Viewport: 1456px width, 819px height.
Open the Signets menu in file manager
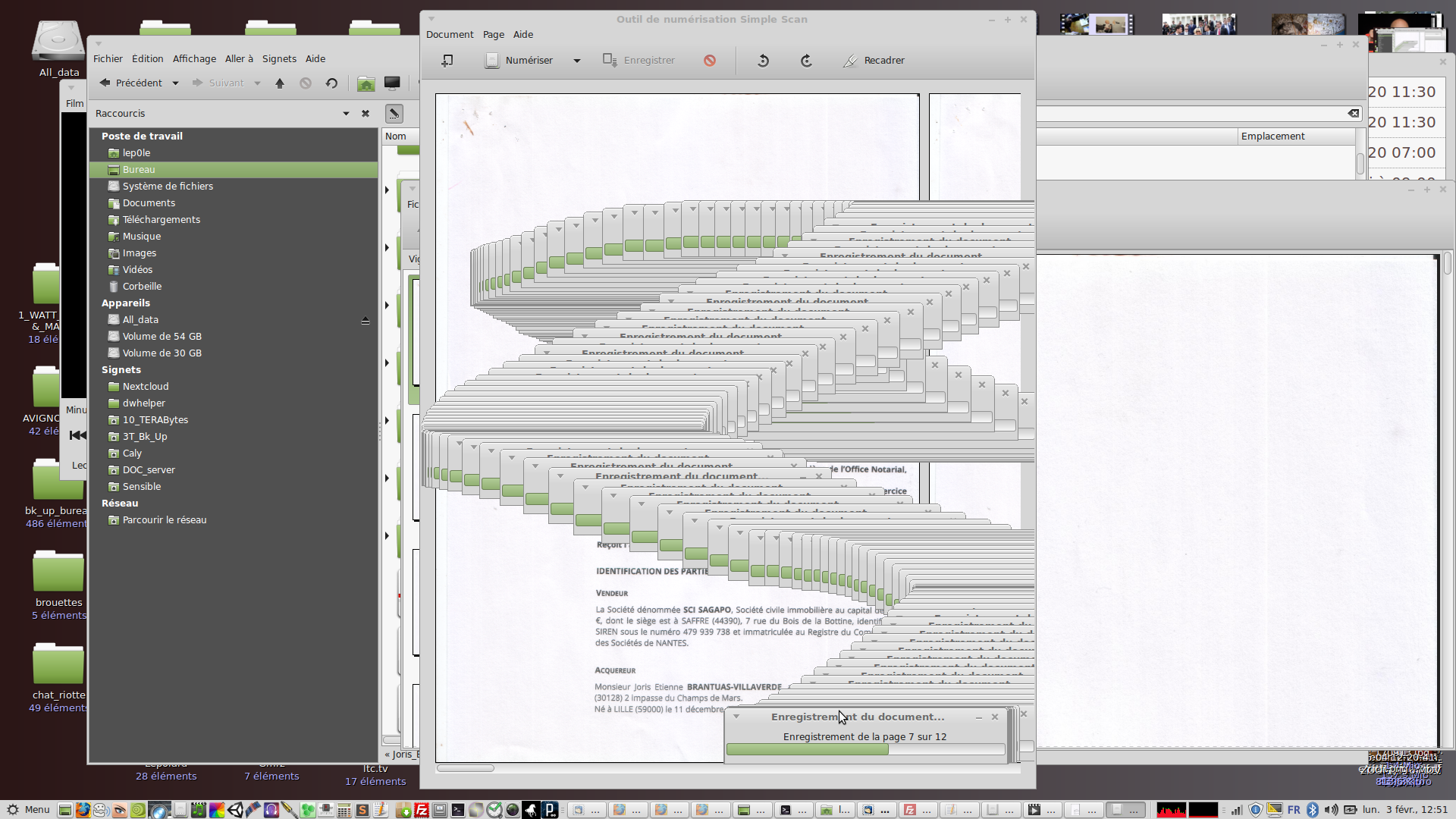279,59
